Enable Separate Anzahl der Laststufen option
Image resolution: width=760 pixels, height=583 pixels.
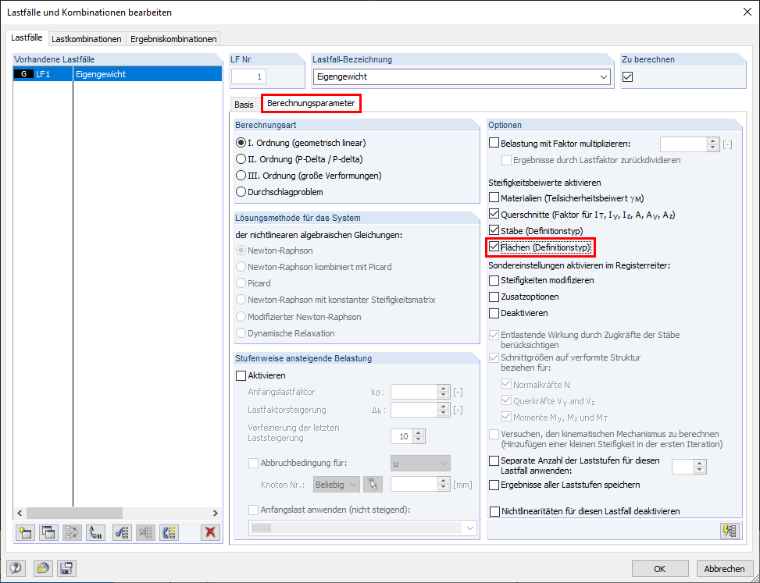(494, 461)
